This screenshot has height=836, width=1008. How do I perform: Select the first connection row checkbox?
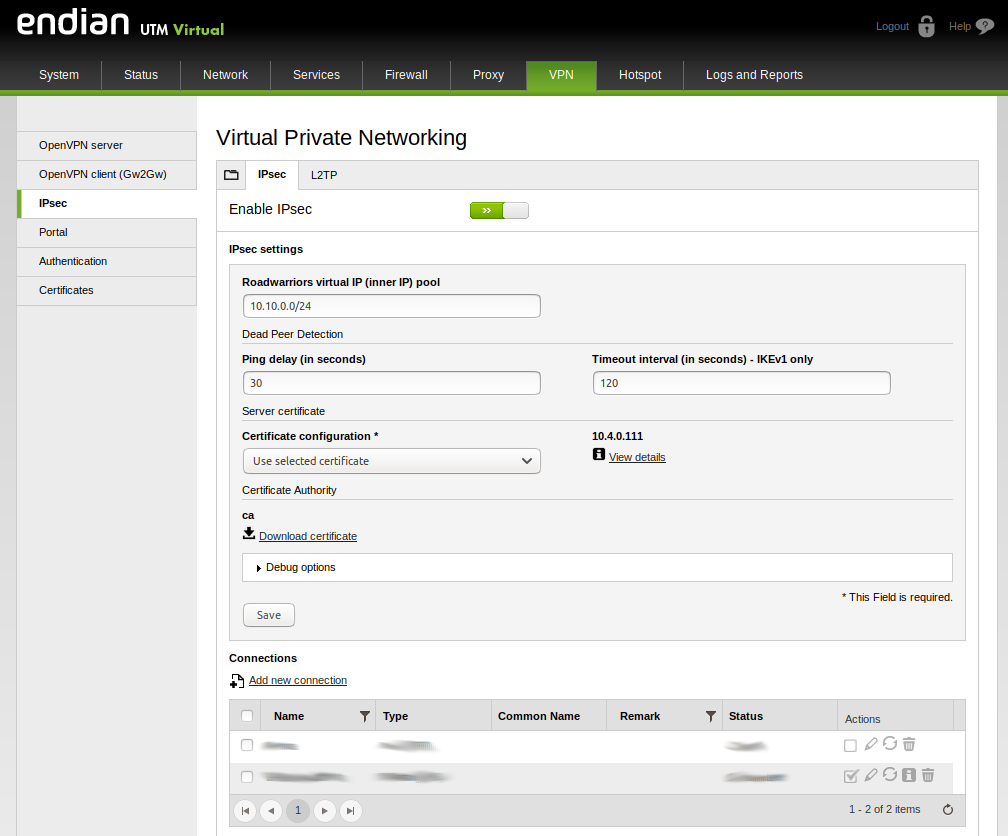247,745
